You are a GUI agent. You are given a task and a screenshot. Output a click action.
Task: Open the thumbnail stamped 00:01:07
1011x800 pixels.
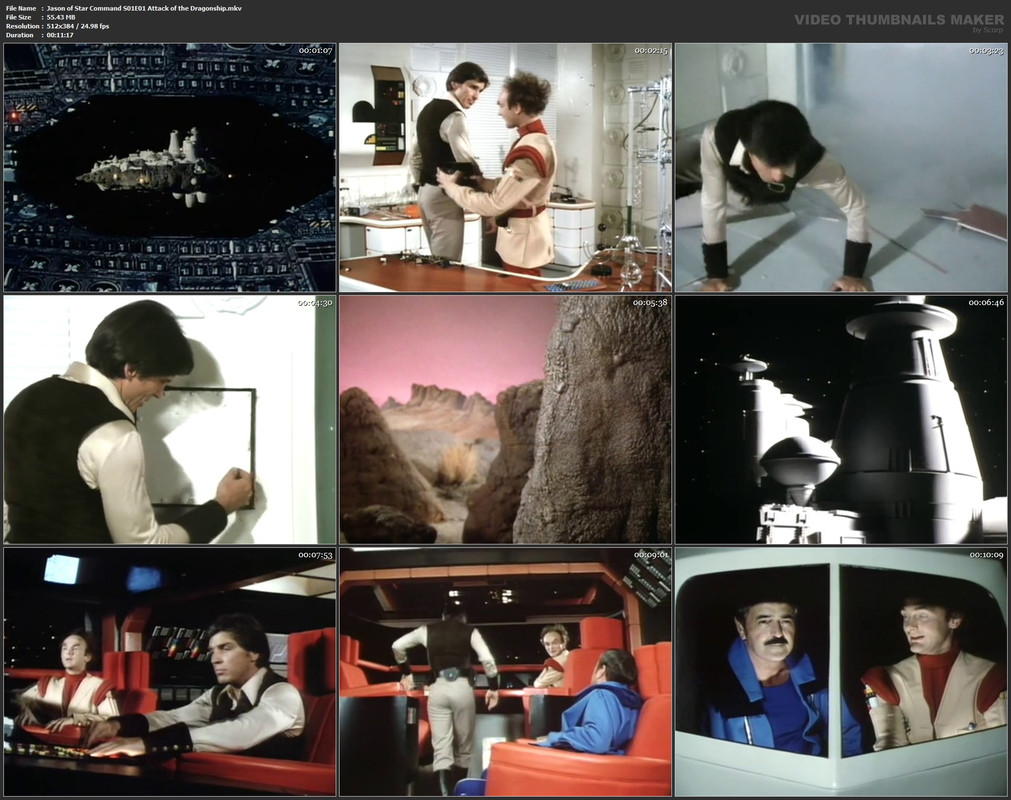(x=170, y=168)
